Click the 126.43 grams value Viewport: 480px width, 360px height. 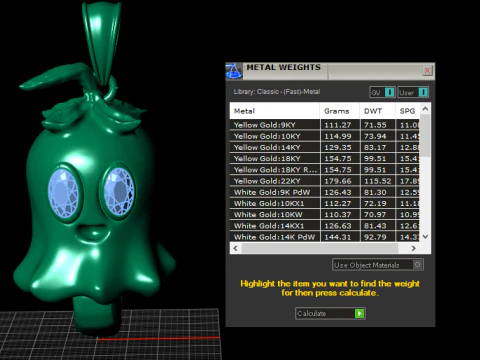click(338, 192)
